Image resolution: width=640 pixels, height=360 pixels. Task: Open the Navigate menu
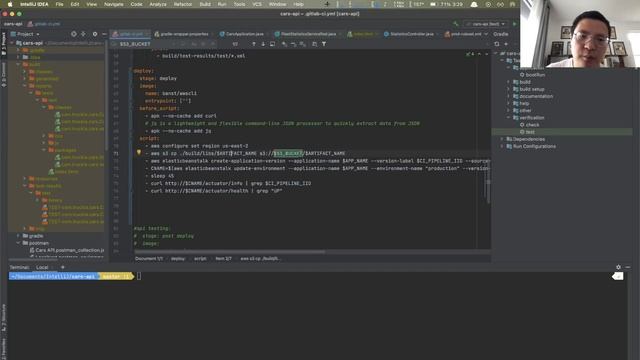113,4
